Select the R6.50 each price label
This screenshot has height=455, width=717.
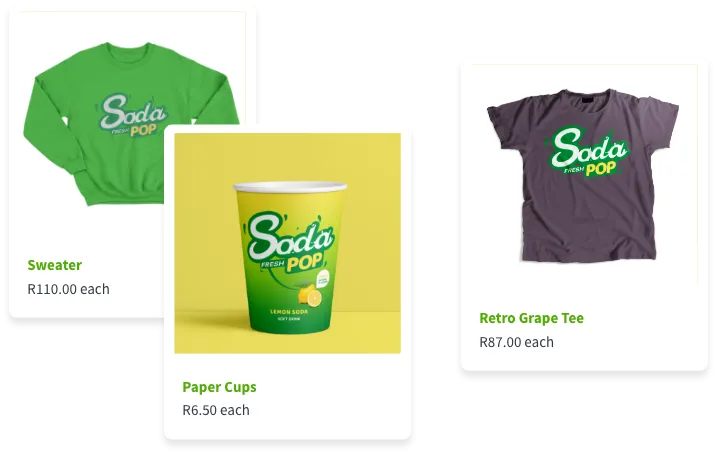click(x=216, y=410)
